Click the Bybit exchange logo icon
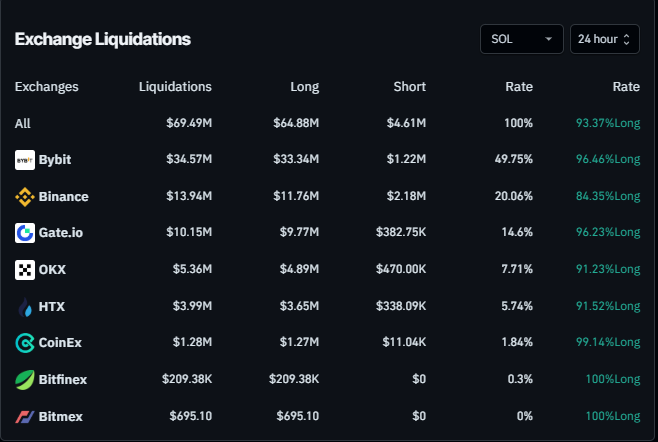This screenshot has height=442, width=658. 25,160
